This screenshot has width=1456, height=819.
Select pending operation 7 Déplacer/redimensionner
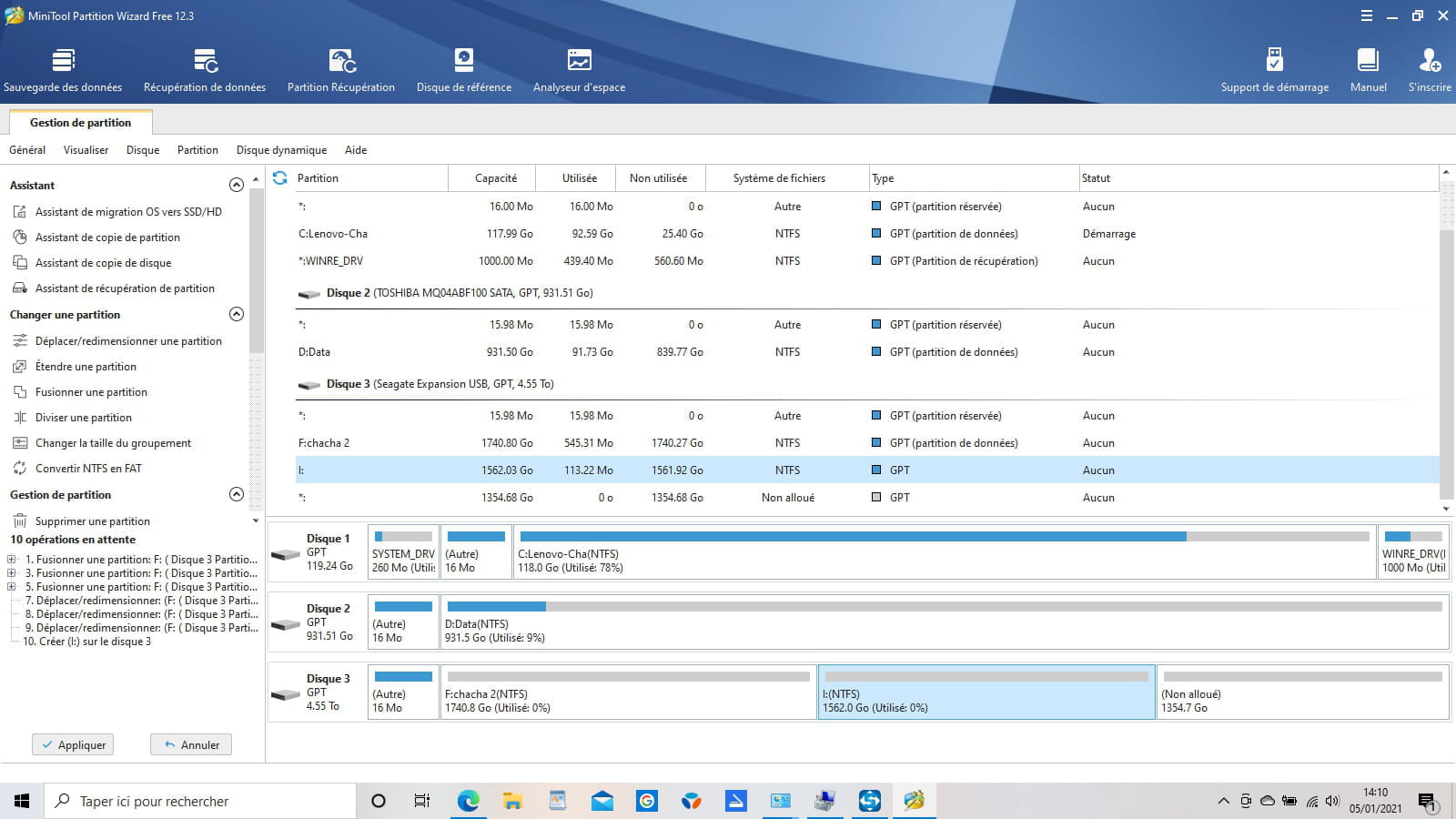(141, 601)
